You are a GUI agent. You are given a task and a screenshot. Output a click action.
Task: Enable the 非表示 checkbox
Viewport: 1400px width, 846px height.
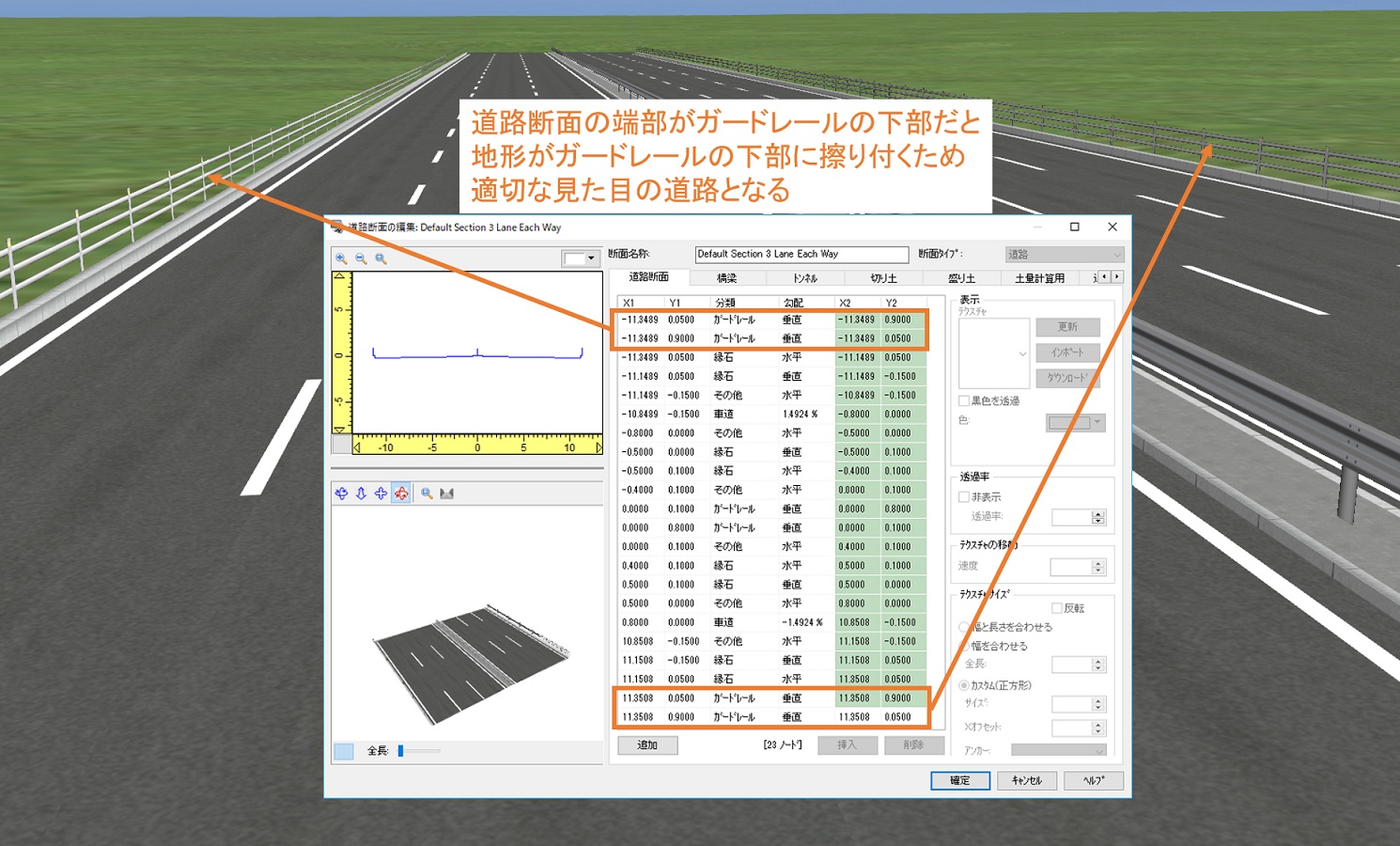964,497
